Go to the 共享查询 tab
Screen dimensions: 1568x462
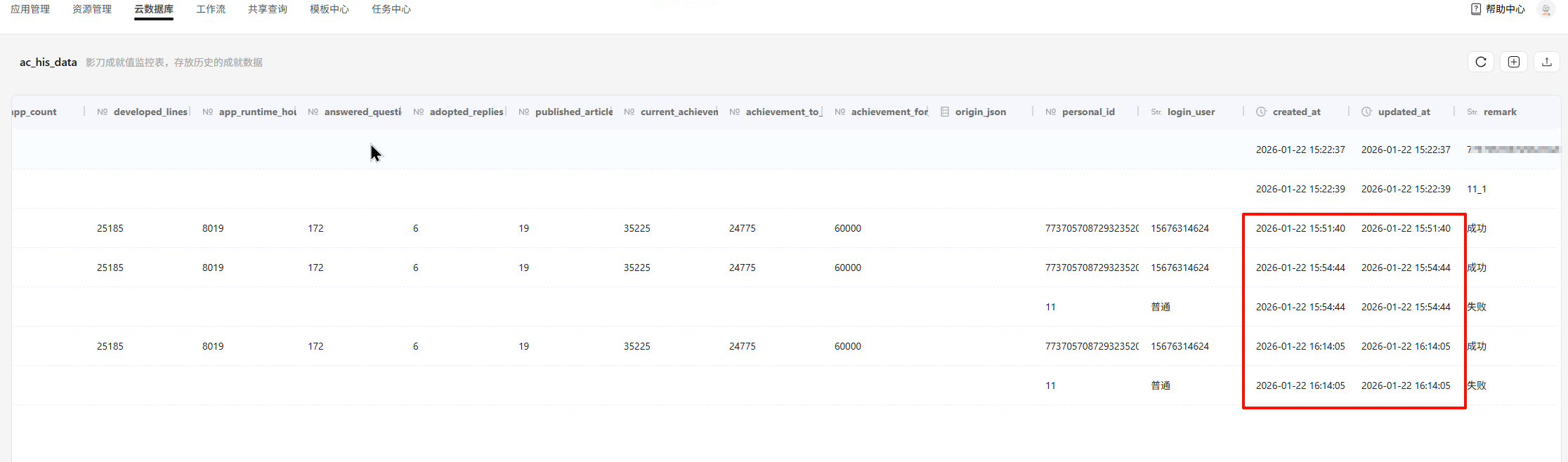pyautogui.click(x=268, y=9)
